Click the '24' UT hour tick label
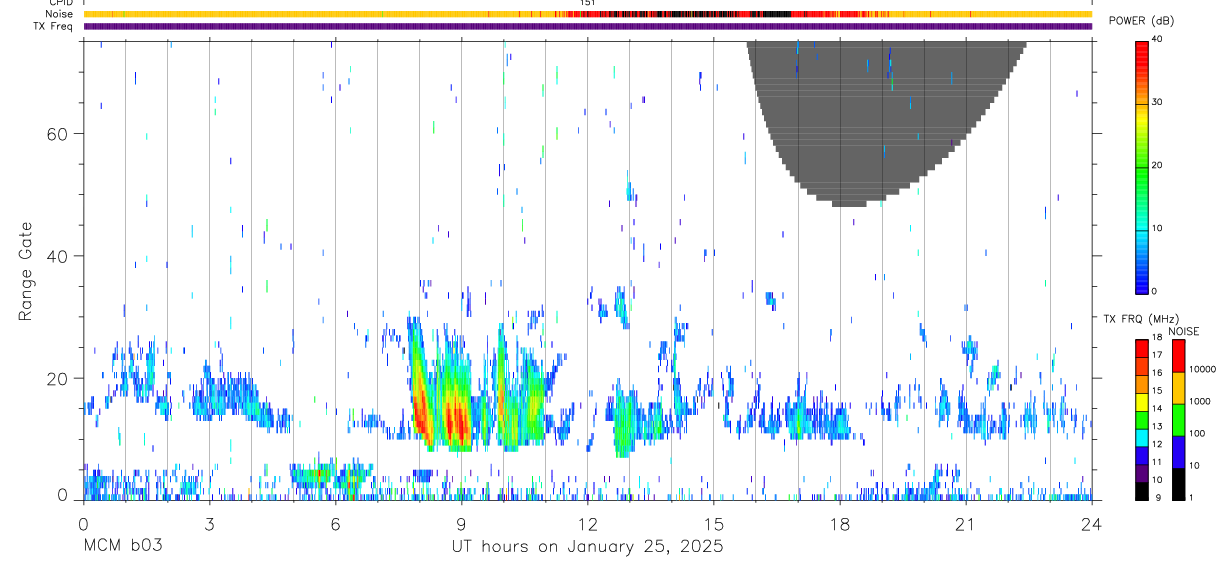 (x=1091, y=522)
